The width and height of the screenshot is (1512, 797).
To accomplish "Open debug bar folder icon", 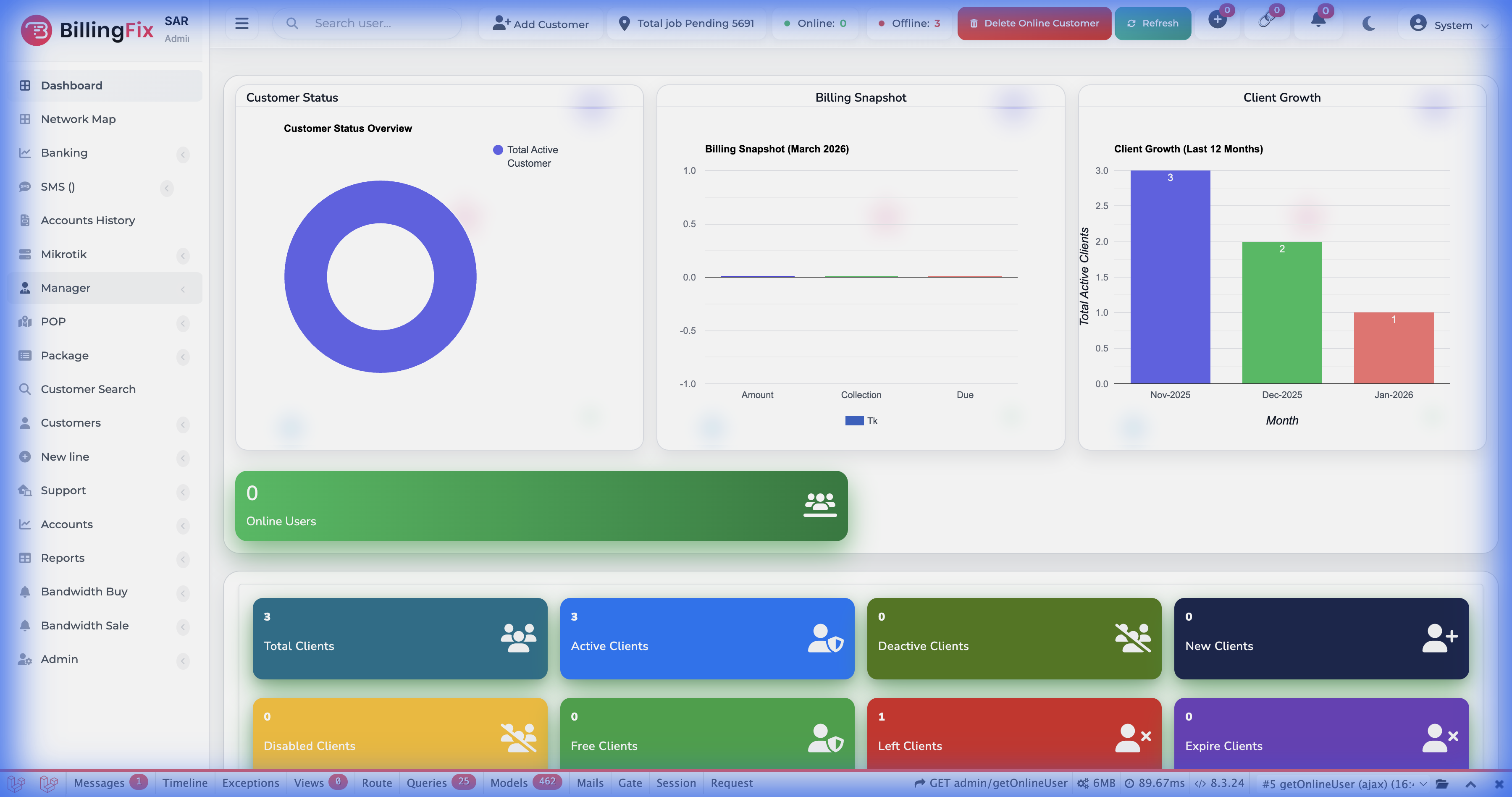I will click(x=1442, y=784).
